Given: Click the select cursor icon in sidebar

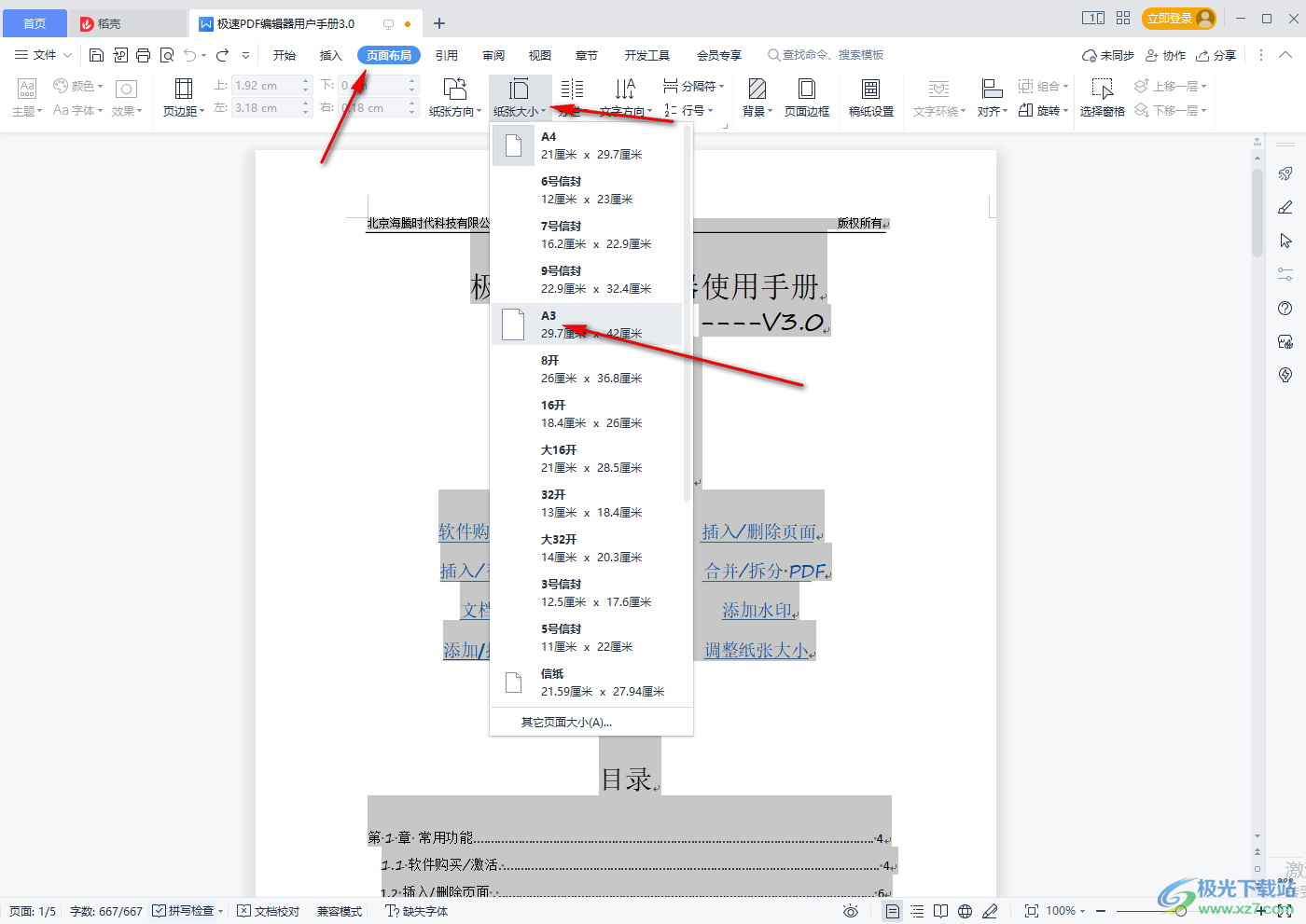Looking at the screenshot, I should (x=1285, y=241).
